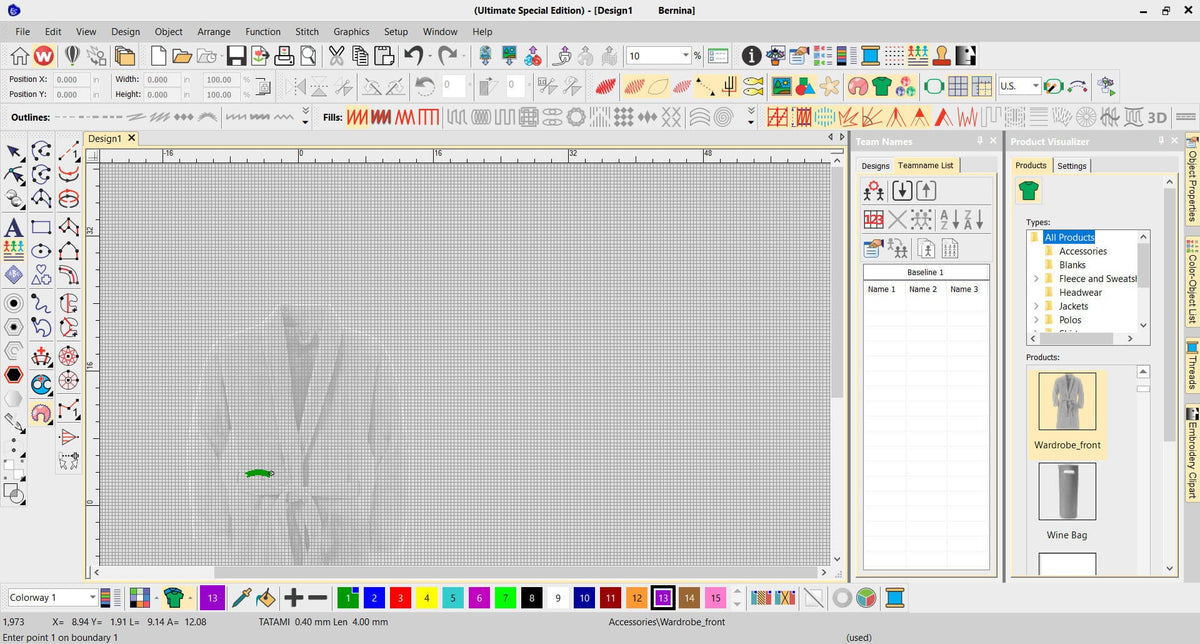Select green color swatch 1

click(x=347, y=598)
